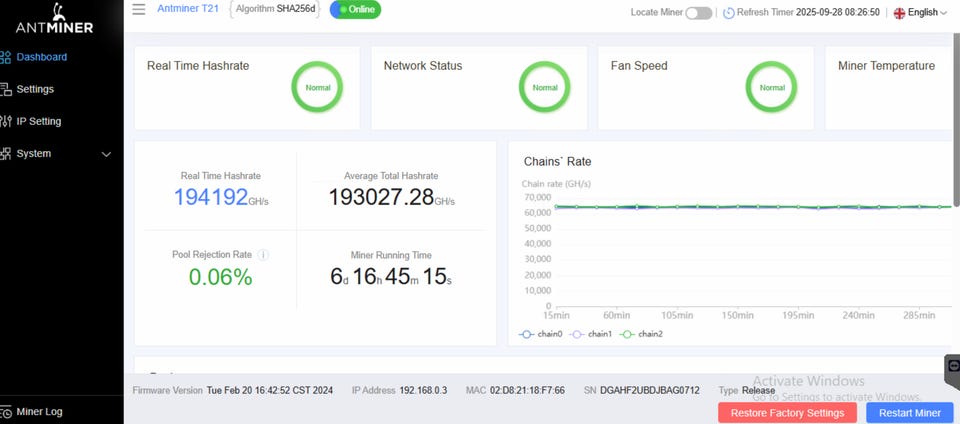Click the 0.06% rejection rate value
The image size is (960, 424).
220,278
